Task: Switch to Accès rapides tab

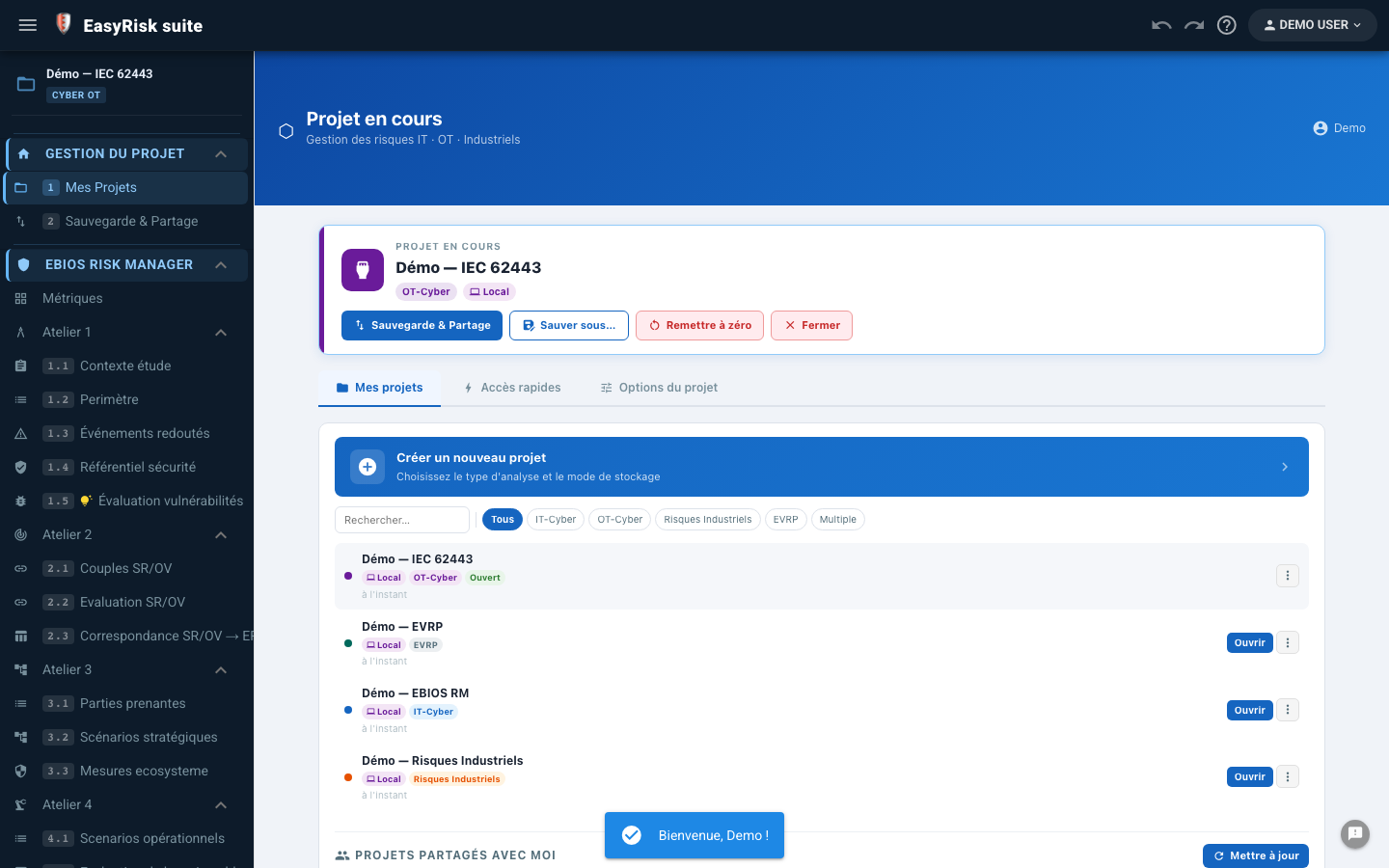Action: tap(512, 388)
